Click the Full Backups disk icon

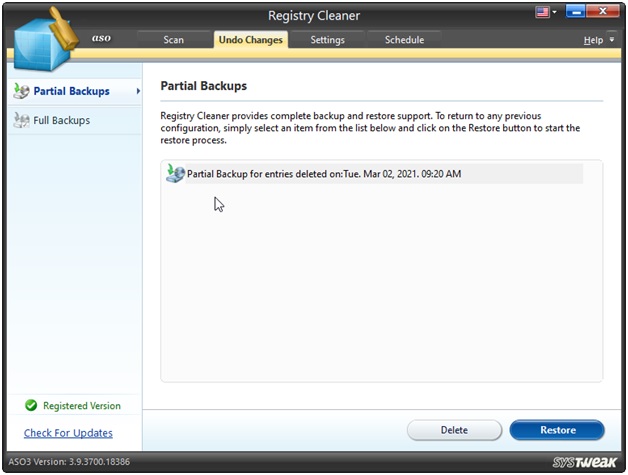[21, 120]
